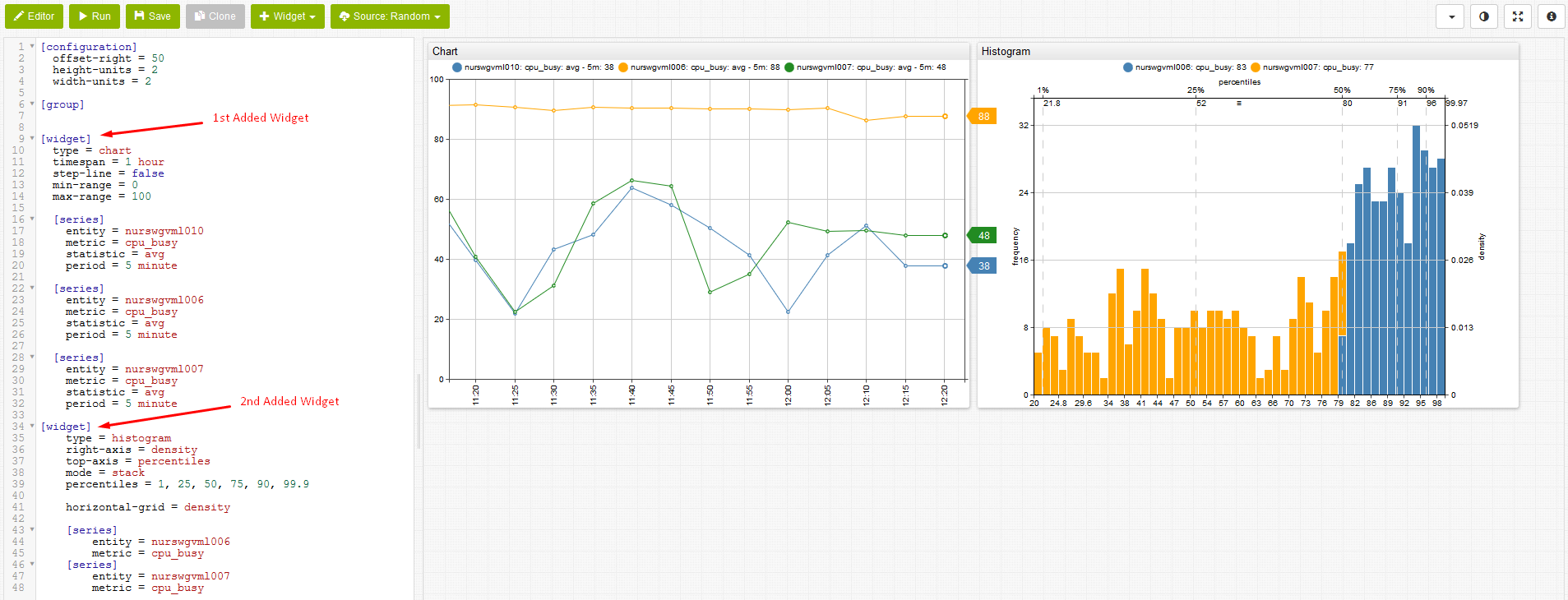
Task: Collapse the [group] fold arrow on line 6
Action: point(32,104)
